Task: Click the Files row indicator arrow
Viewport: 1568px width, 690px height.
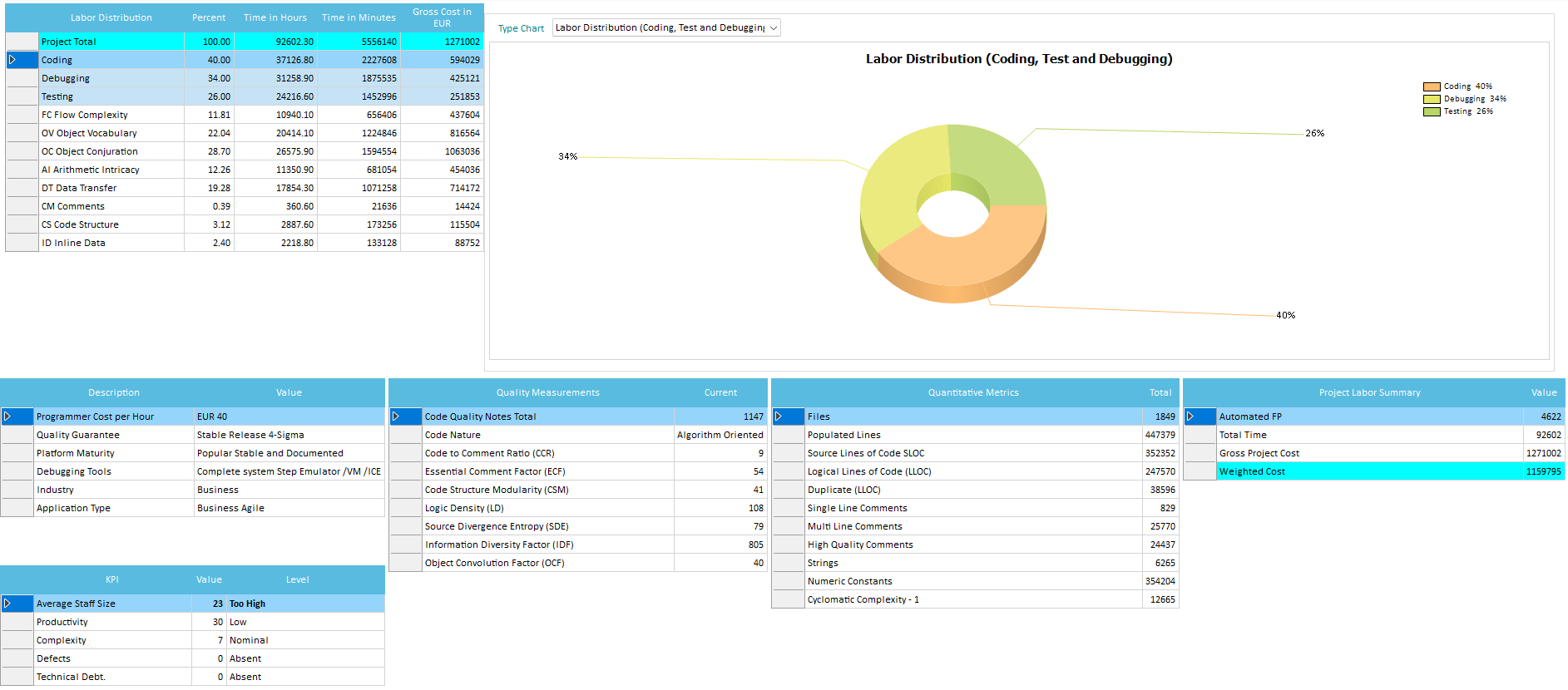Action: tap(779, 416)
